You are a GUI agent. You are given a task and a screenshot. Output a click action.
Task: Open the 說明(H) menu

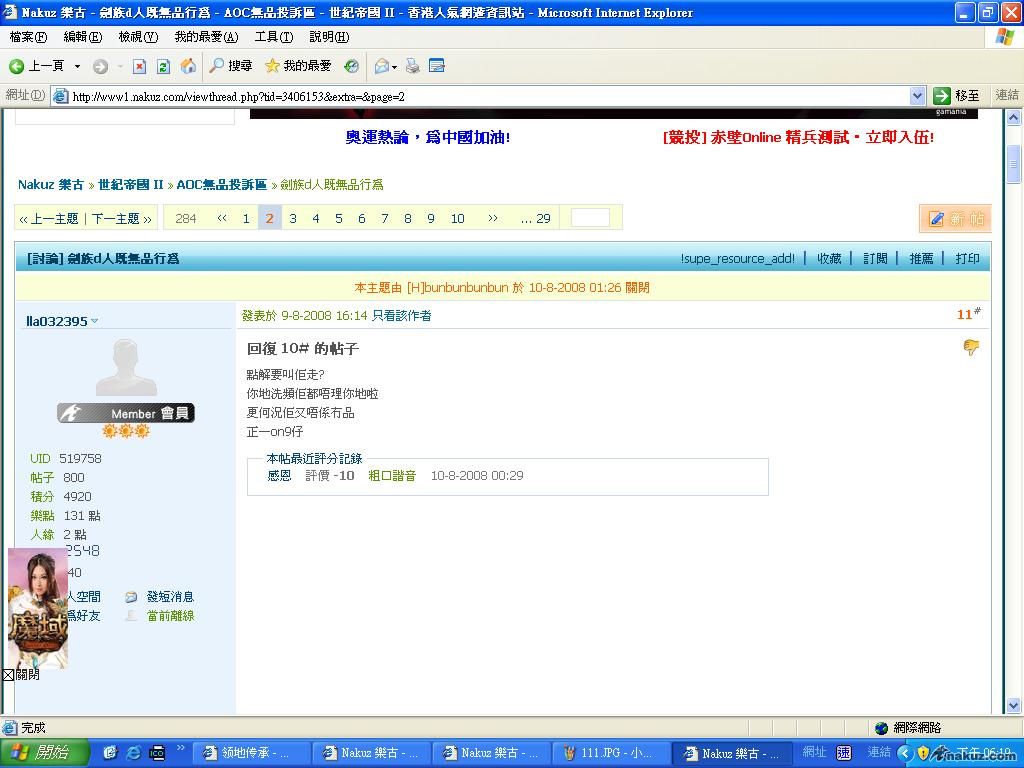[329, 37]
